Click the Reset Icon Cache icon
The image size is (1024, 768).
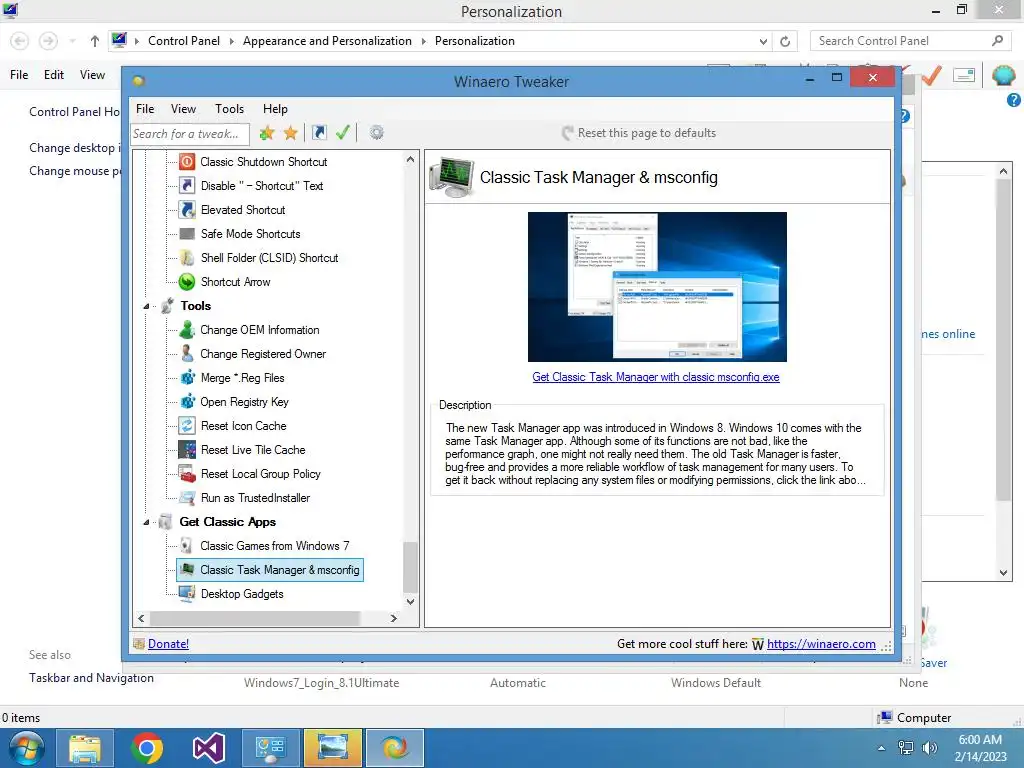[x=187, y=426]
